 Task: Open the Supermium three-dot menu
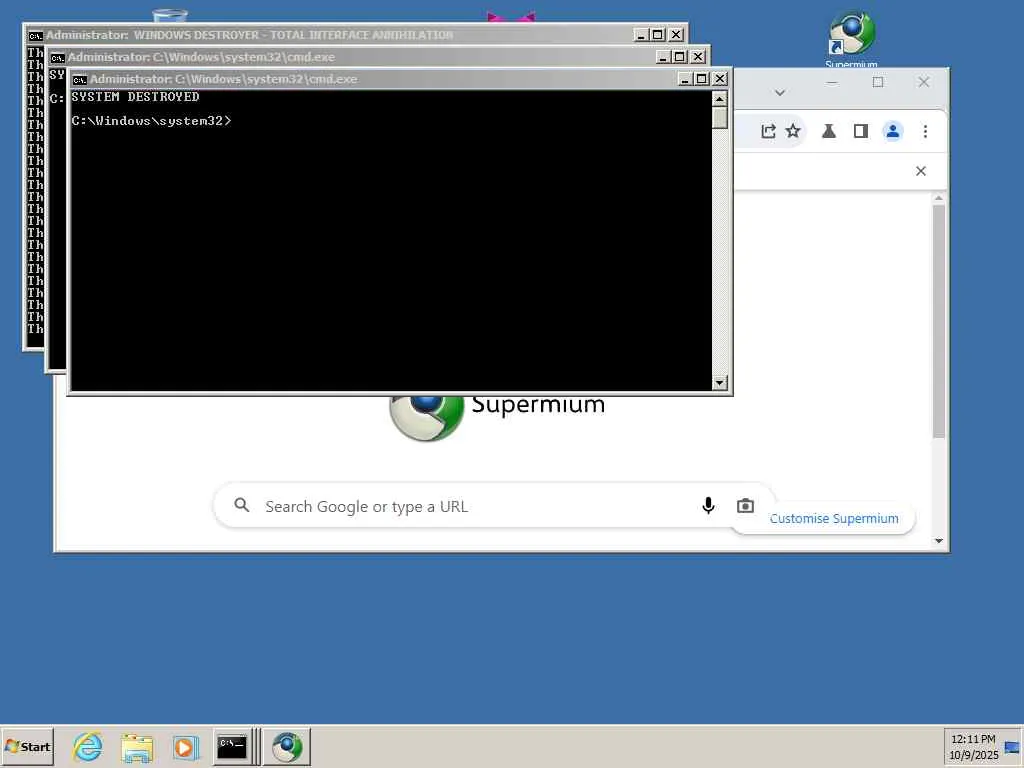[x=925, y=131]
